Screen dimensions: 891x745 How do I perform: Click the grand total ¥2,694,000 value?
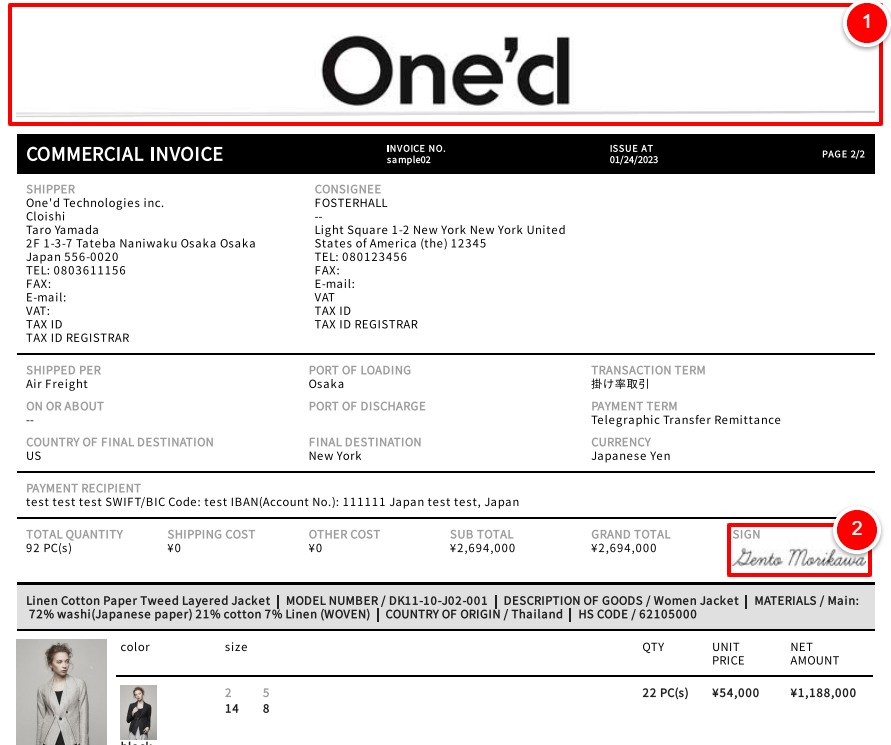(x=624, y=548)
